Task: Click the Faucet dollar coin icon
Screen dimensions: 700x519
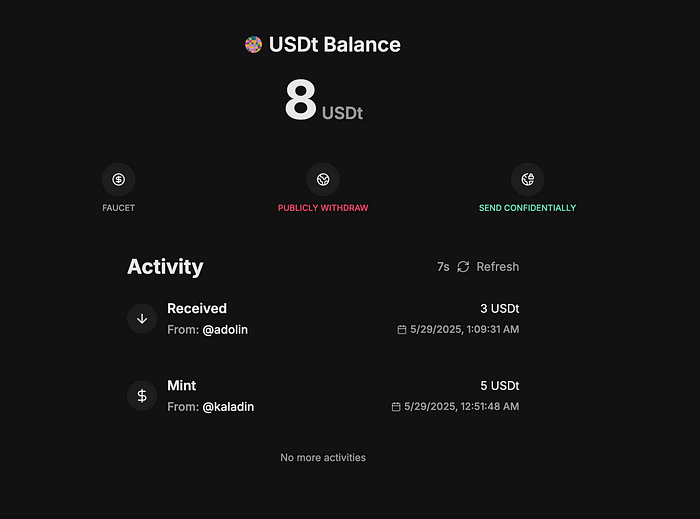Action: click(x=118, y=179)
